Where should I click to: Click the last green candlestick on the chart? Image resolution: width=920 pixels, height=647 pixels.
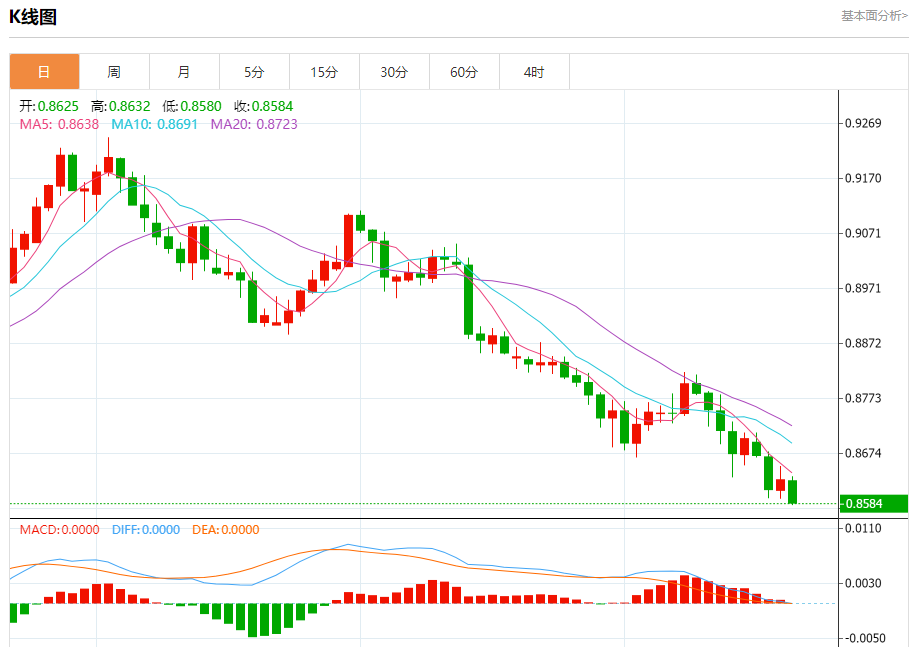(x=793, y=492)
